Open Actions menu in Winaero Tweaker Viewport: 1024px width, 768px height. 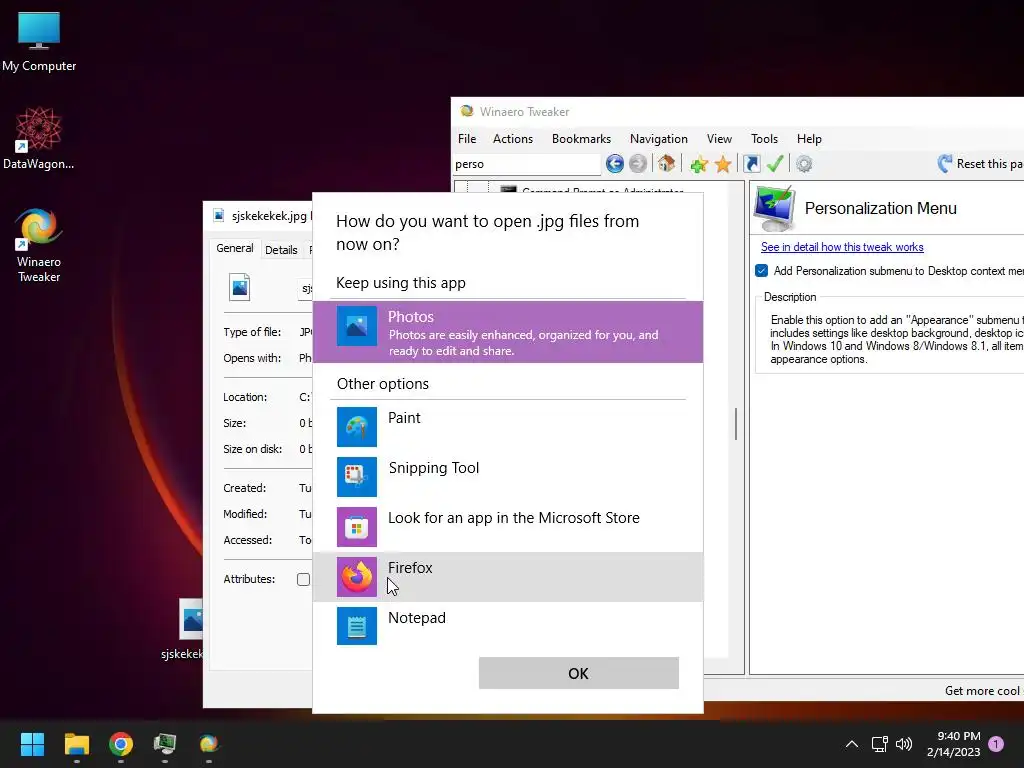point(513,138)
